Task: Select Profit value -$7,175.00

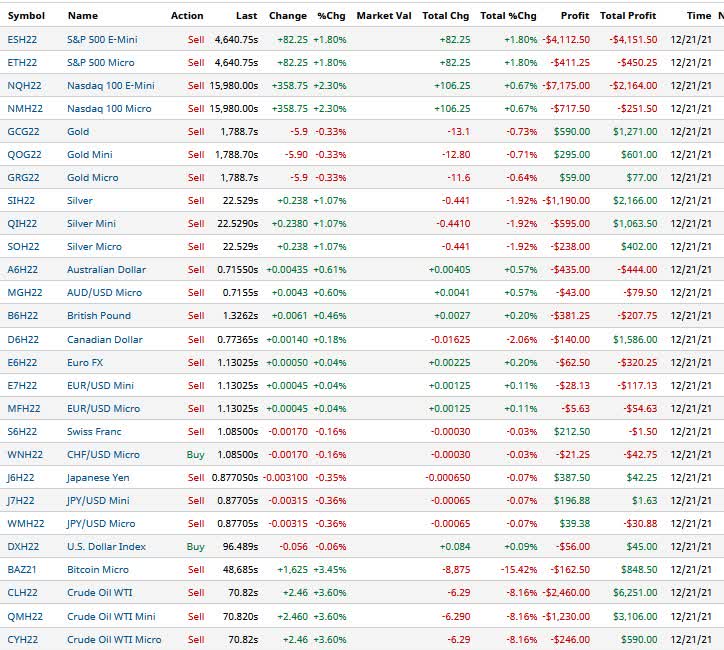Action: [566, 86]
